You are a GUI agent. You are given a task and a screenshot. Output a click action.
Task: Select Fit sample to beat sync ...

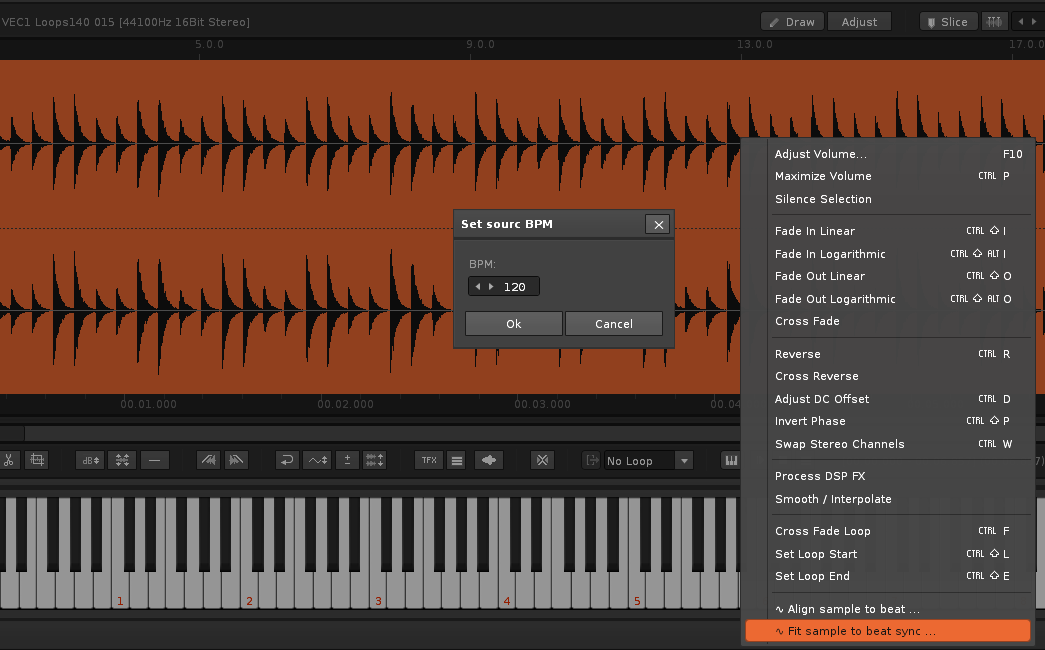pos(888,631)
